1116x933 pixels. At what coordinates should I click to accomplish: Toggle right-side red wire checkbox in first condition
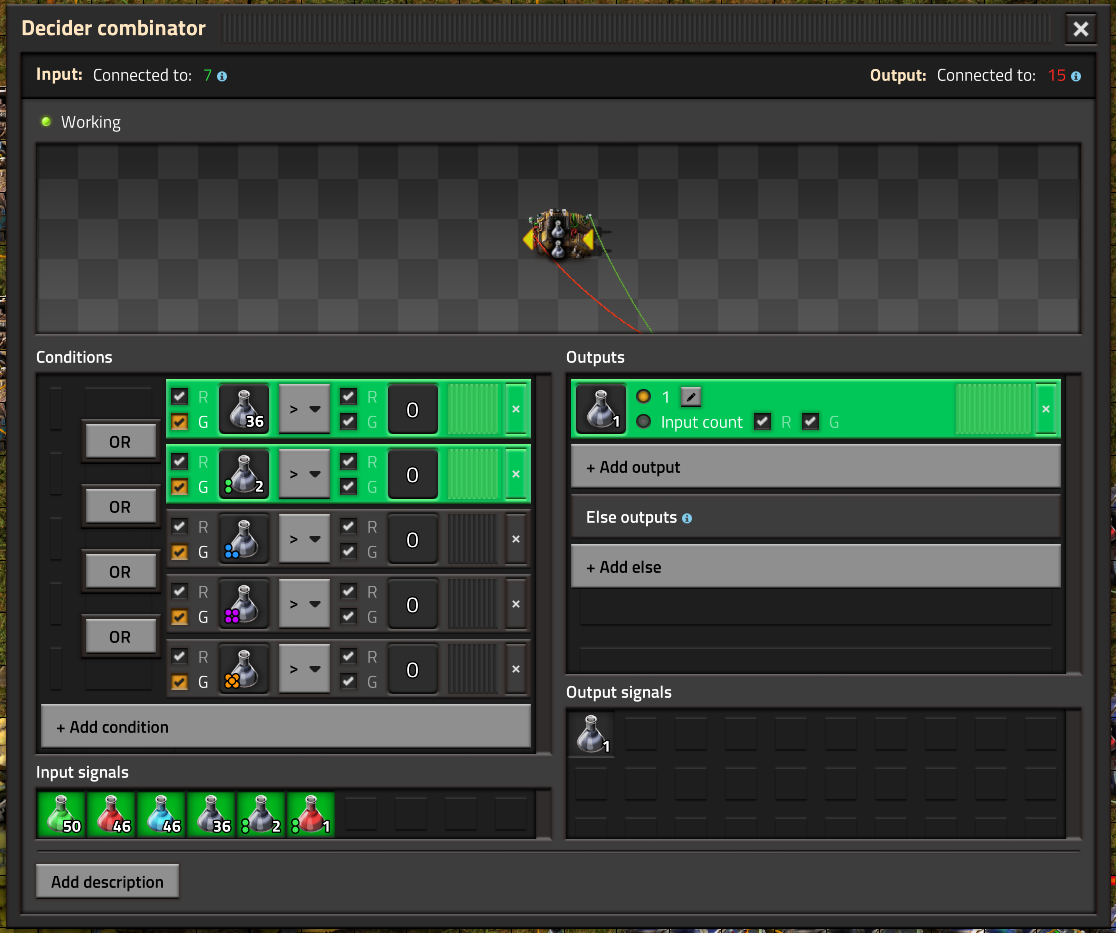pos(348,396)
